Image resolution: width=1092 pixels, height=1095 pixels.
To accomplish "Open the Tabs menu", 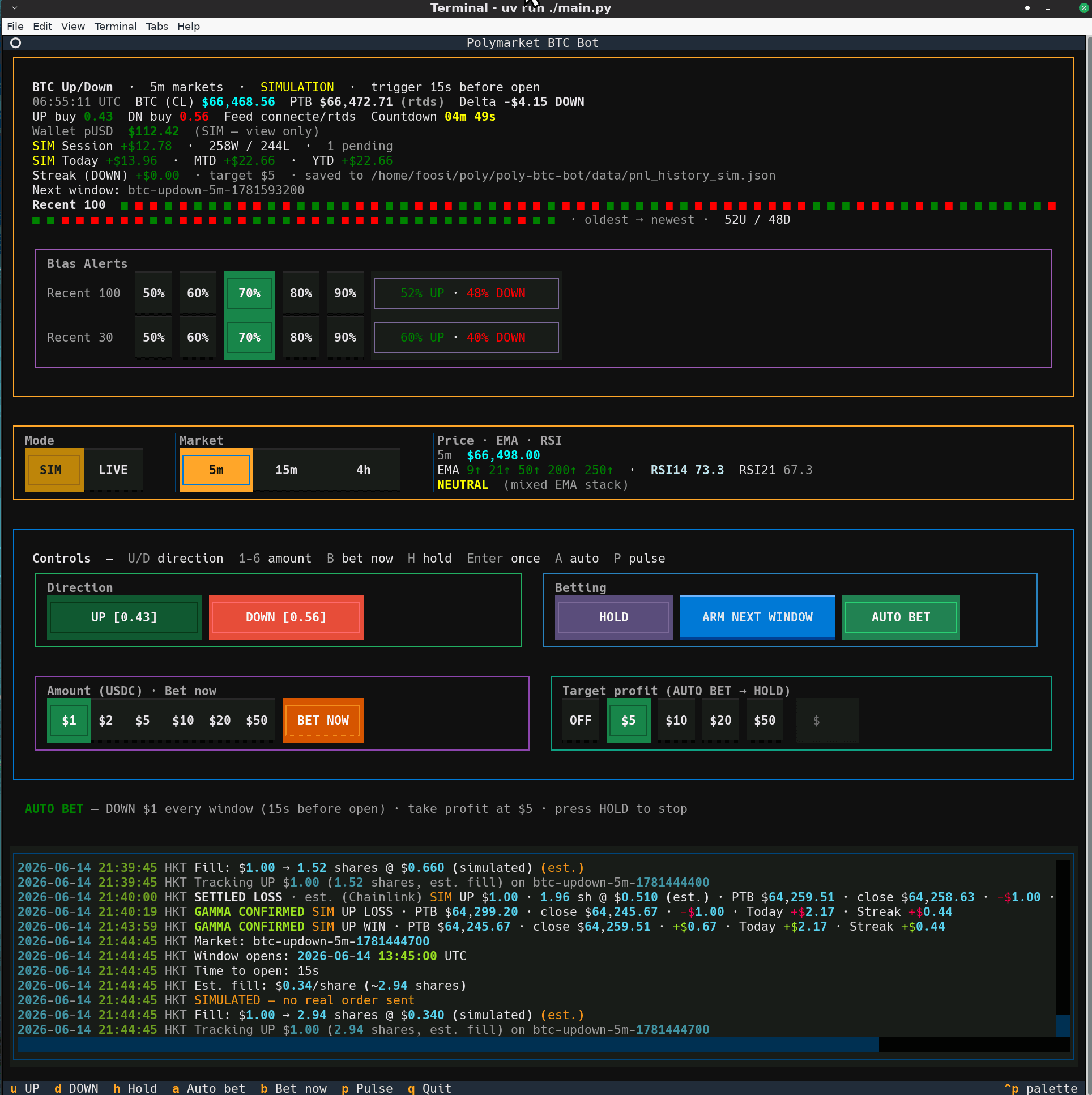I will point(157,26).
